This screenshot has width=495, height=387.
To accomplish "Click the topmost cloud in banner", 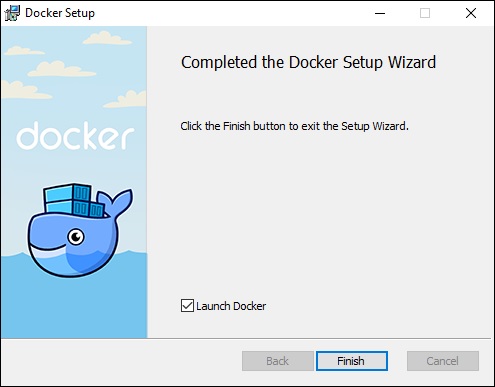I will point(107,38).
